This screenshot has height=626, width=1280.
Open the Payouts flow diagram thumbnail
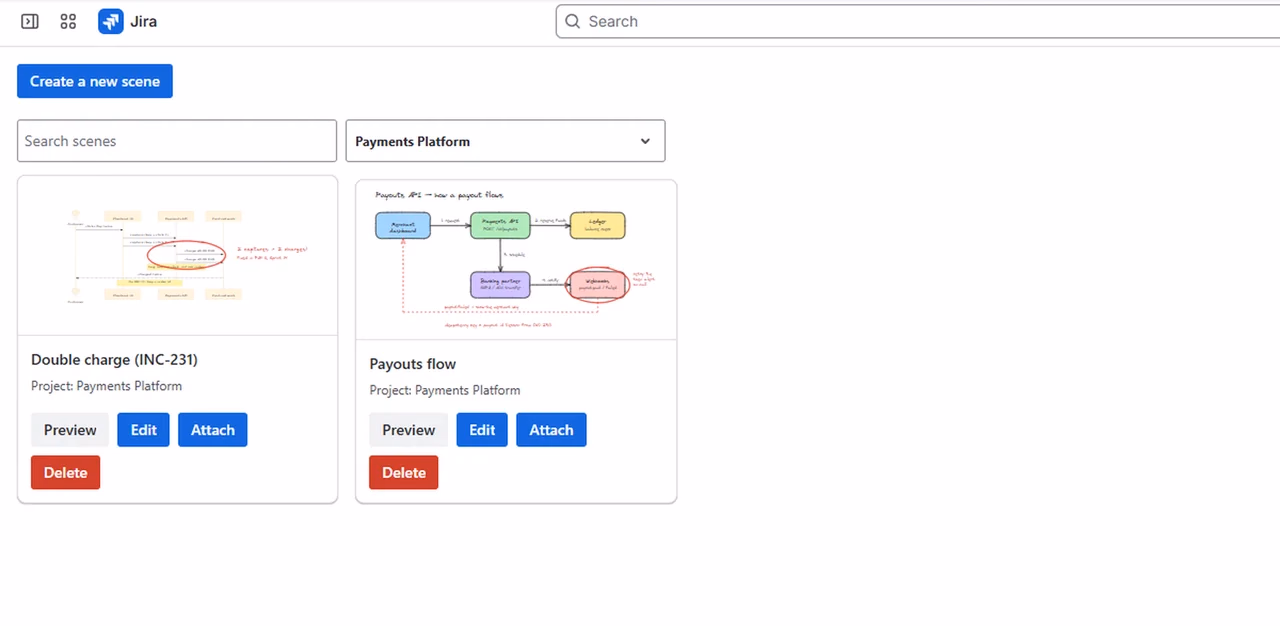[x=516, y=260]
